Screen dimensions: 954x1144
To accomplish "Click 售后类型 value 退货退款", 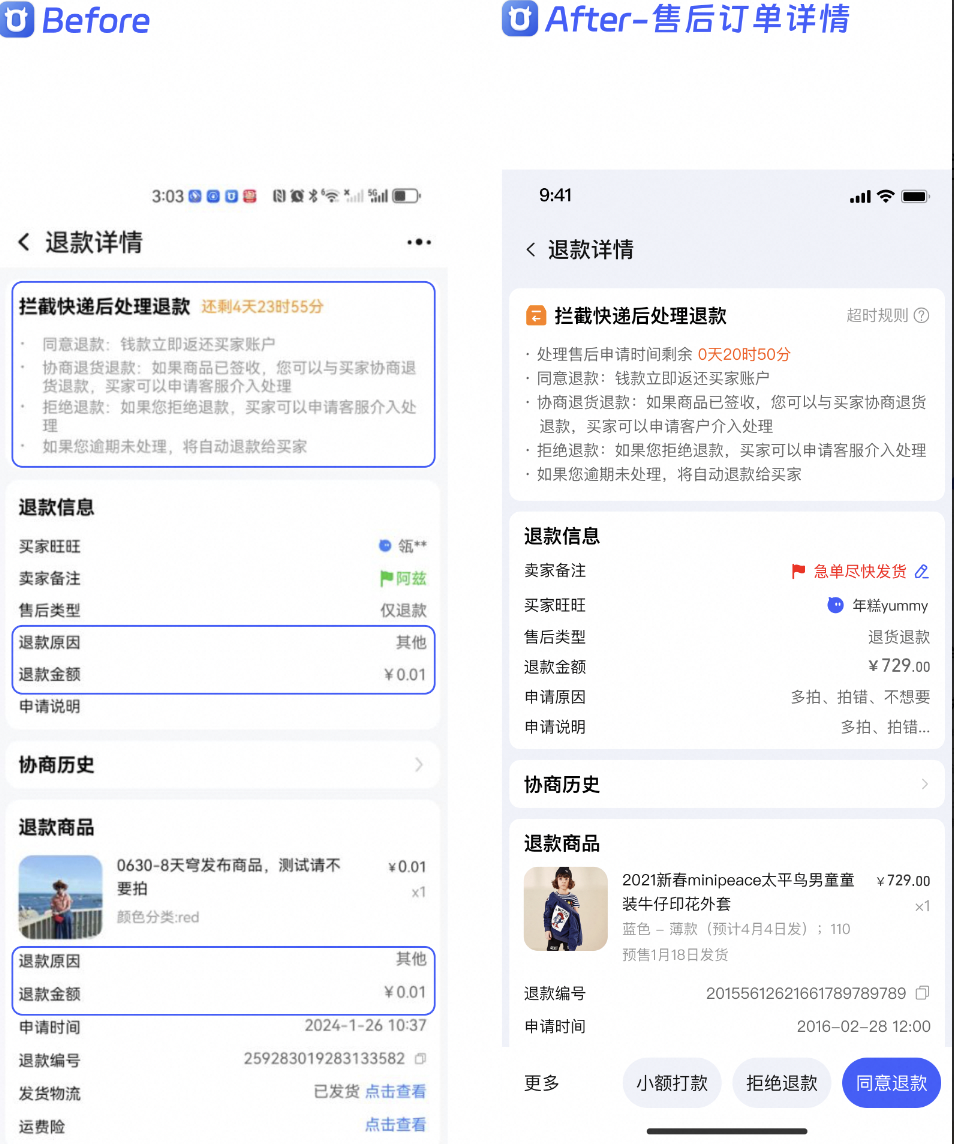I will point(899,637).
